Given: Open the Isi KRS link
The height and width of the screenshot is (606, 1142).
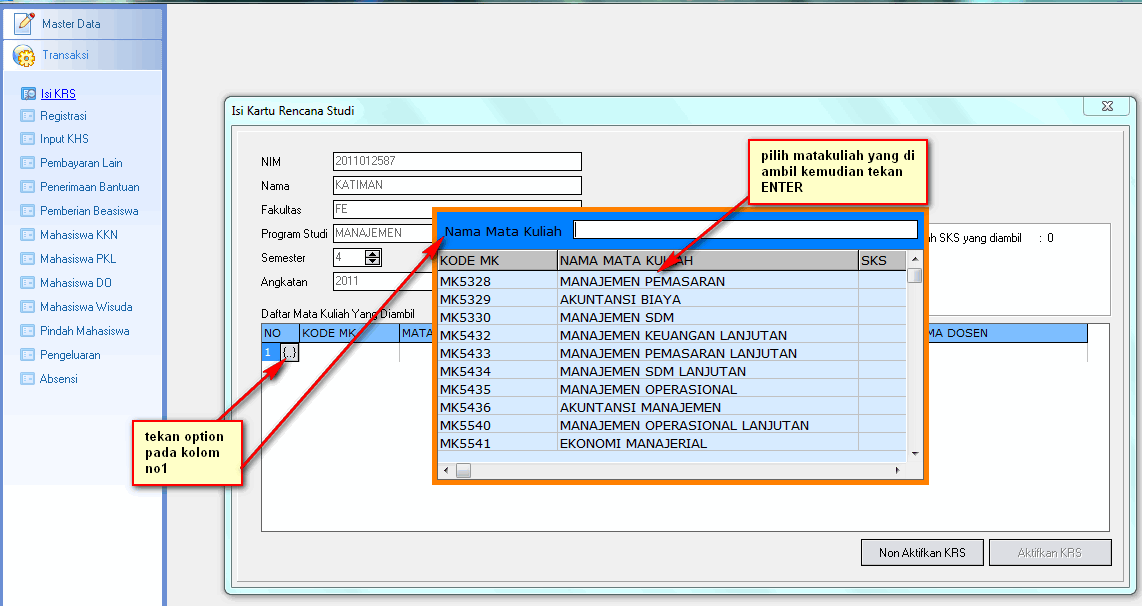Looking at the screenshot, I should pos(58,94).
